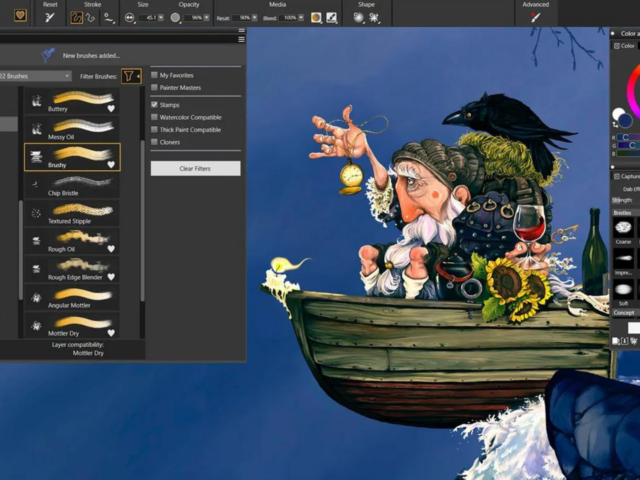This screenshot has height=480, width=640.
Task: Select the Textured Stipple brush
Action: [x=72, y=212]
